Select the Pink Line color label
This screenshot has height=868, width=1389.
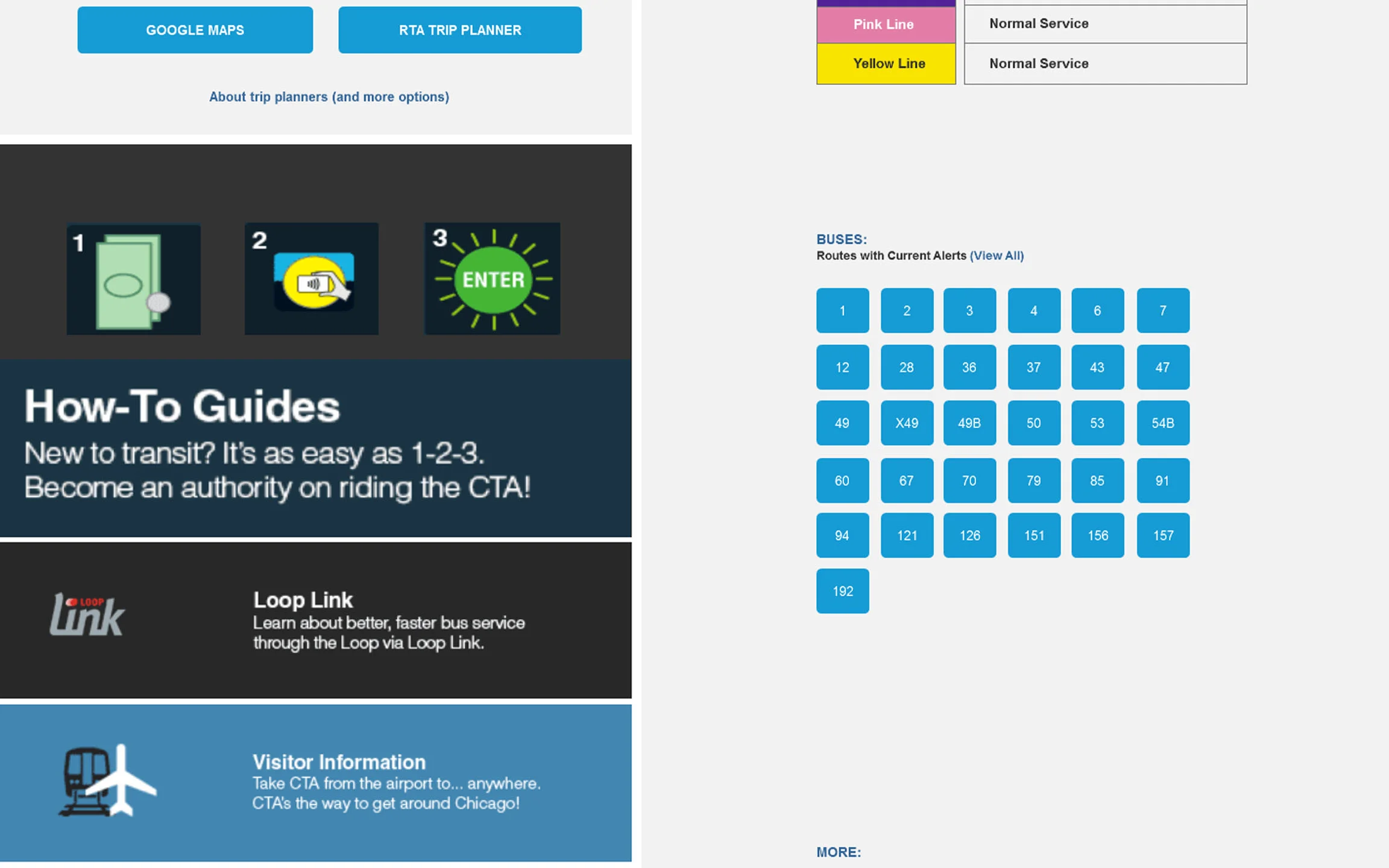tap(885, 25)
